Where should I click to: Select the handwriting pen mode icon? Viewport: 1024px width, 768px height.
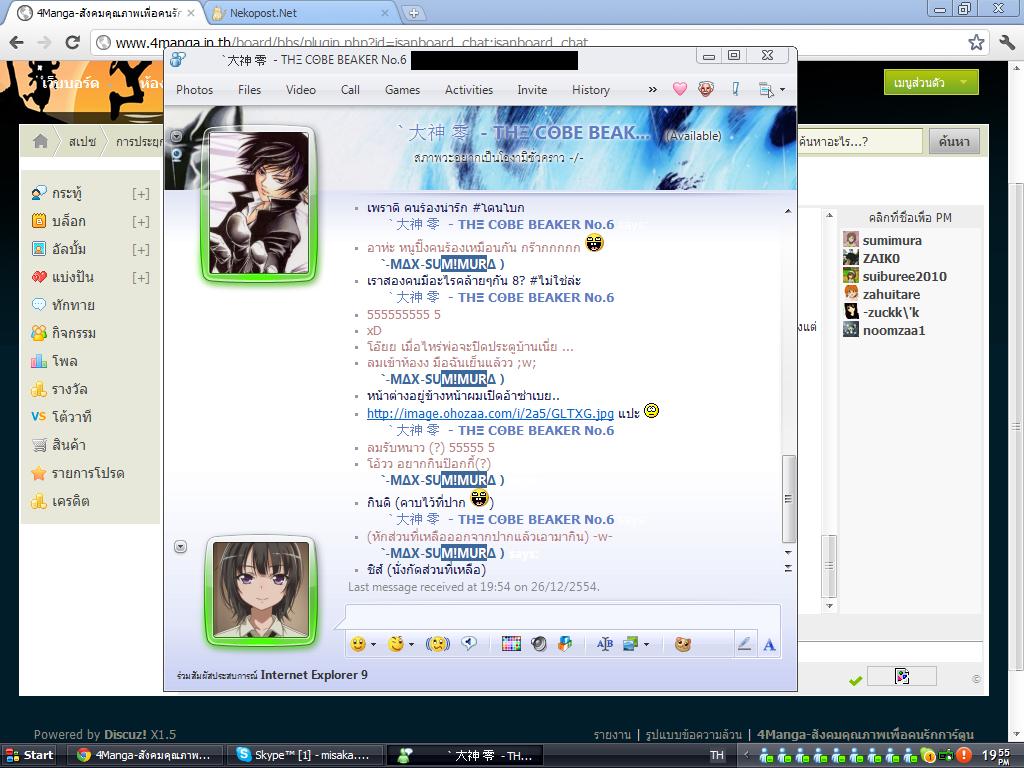pos(744,644)
